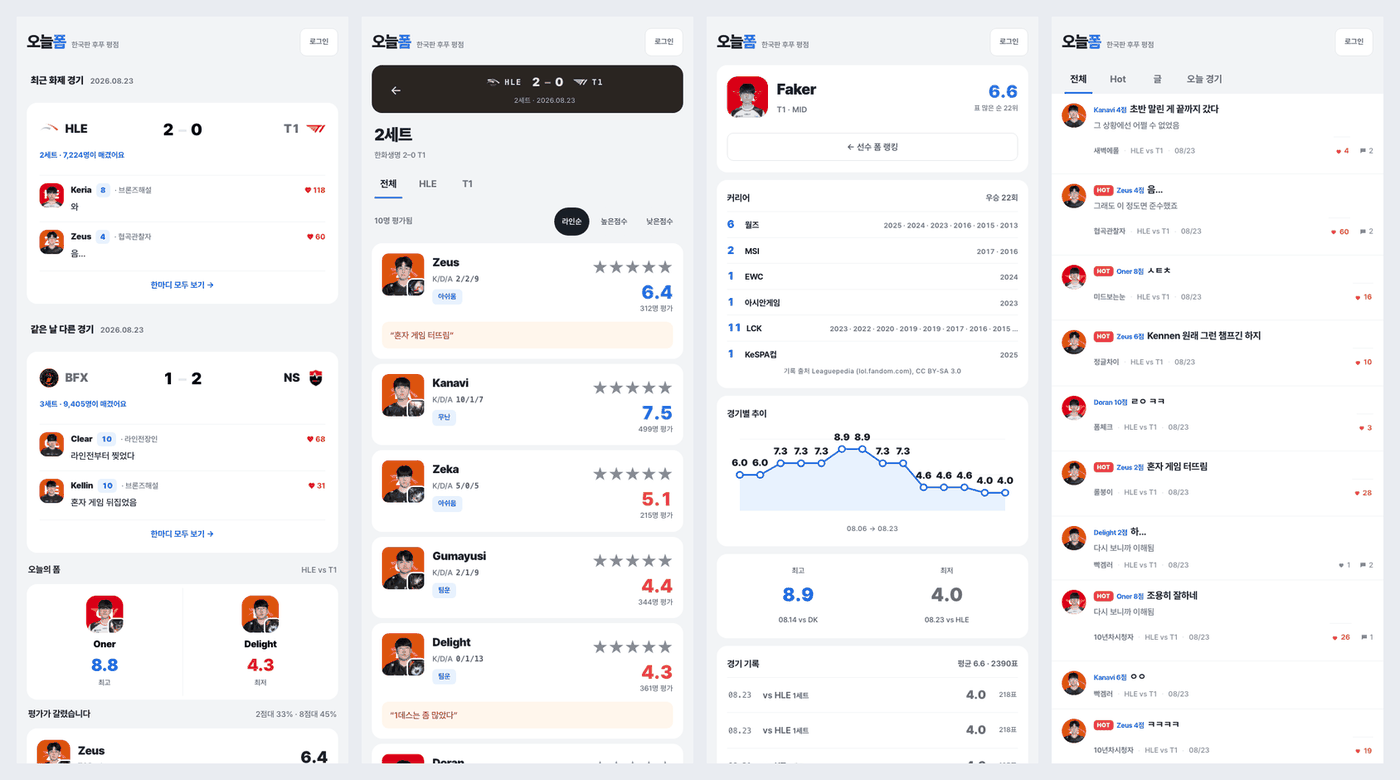The image size is (1400, 780).
Task: Tap the red T1 logo on the home match card
Action: click(x=316, y=129)
